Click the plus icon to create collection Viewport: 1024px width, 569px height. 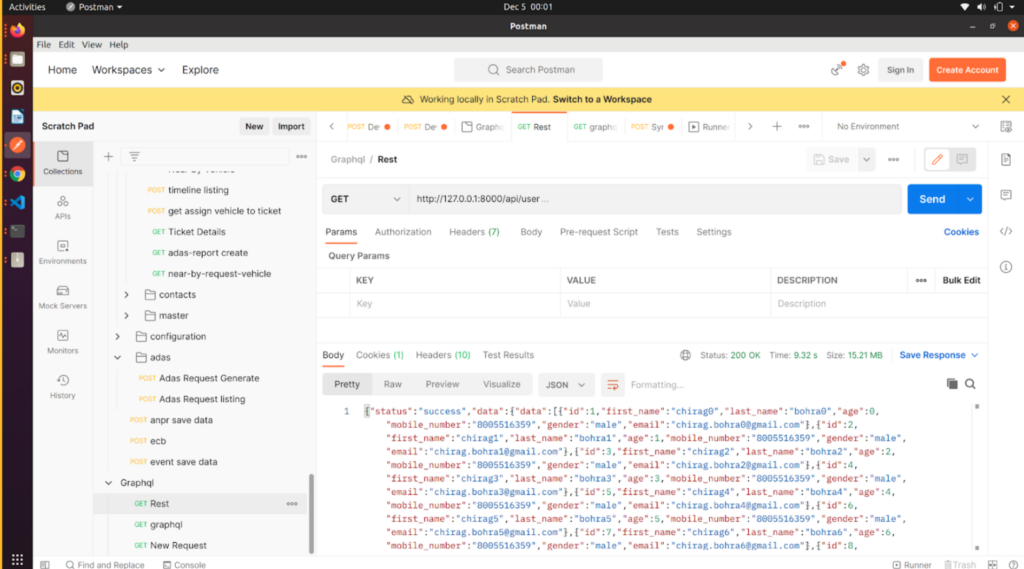coord(108,157)
